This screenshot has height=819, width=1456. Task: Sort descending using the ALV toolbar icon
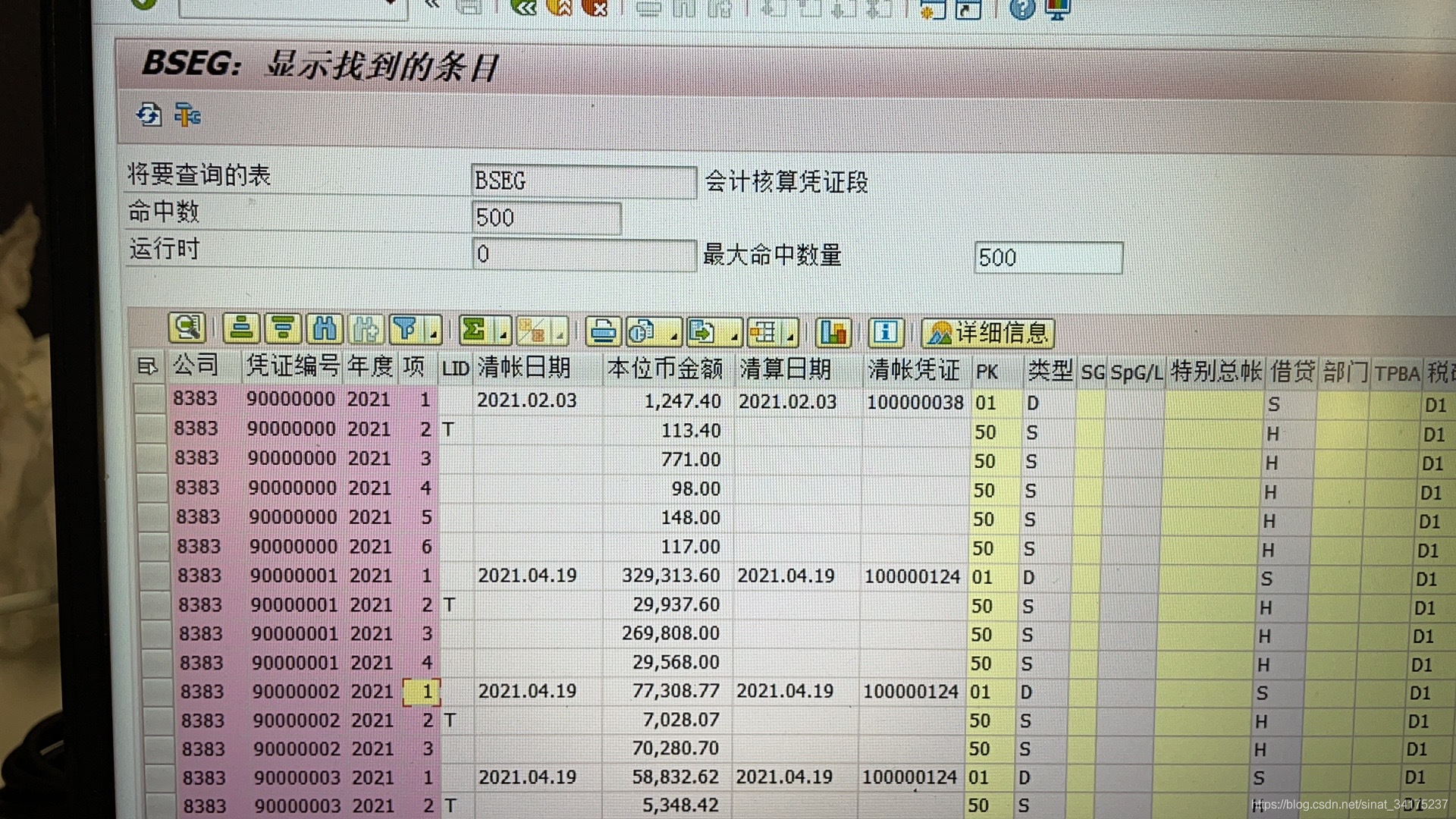[x=283, y=329]
